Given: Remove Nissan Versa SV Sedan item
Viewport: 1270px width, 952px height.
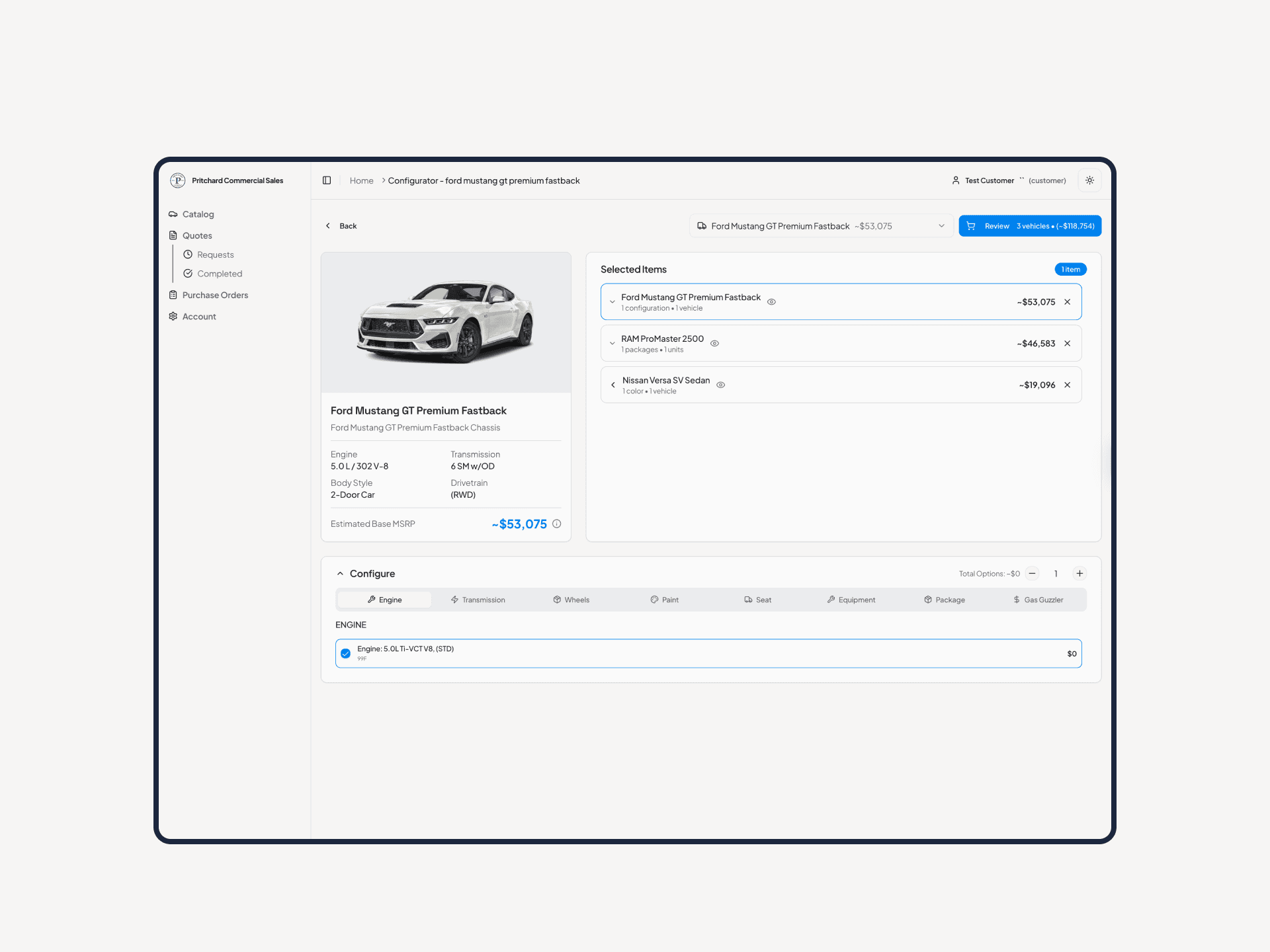Looking at the screenshot, I should (1067, 385).
